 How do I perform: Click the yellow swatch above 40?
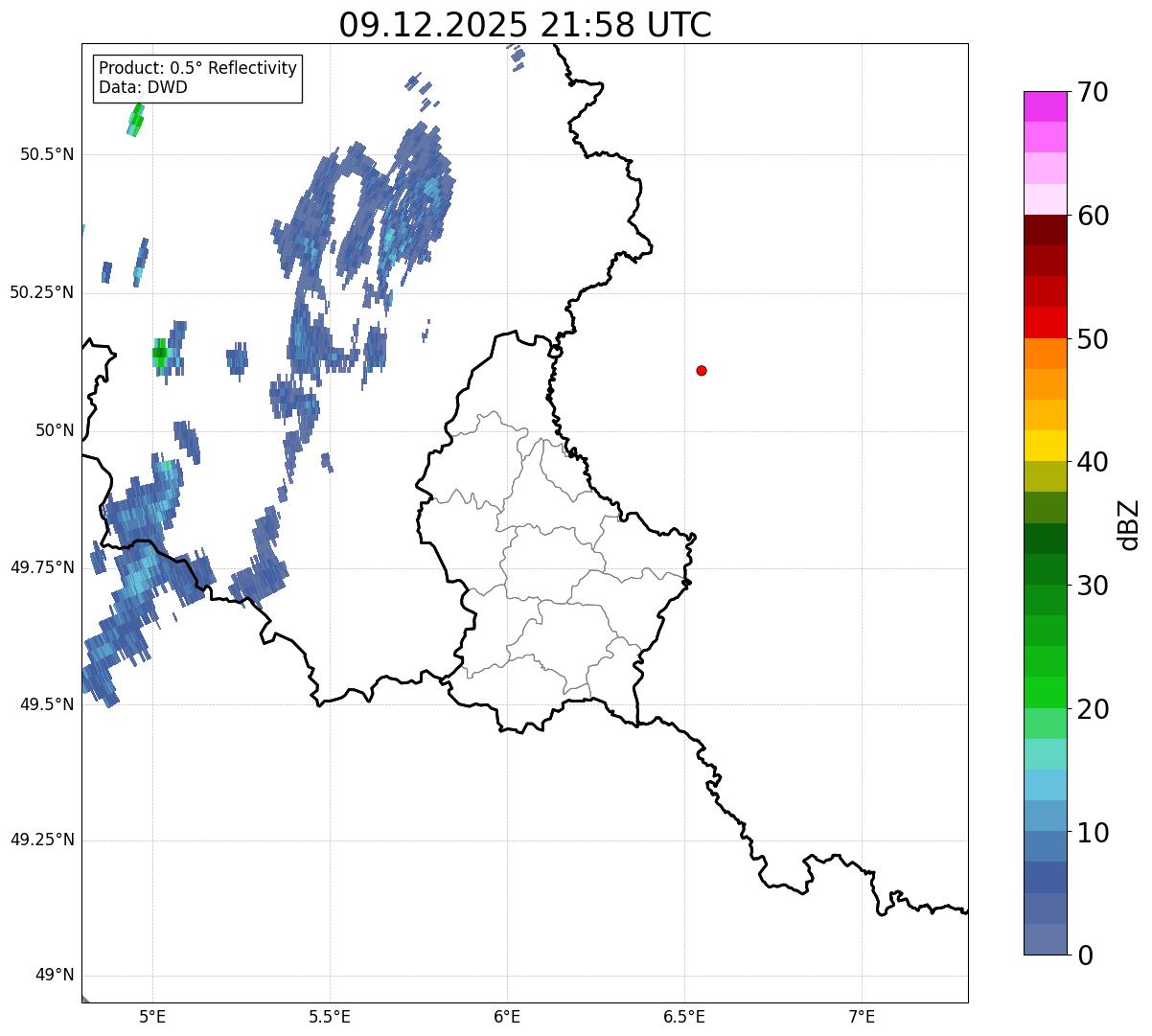(1045, 446)
